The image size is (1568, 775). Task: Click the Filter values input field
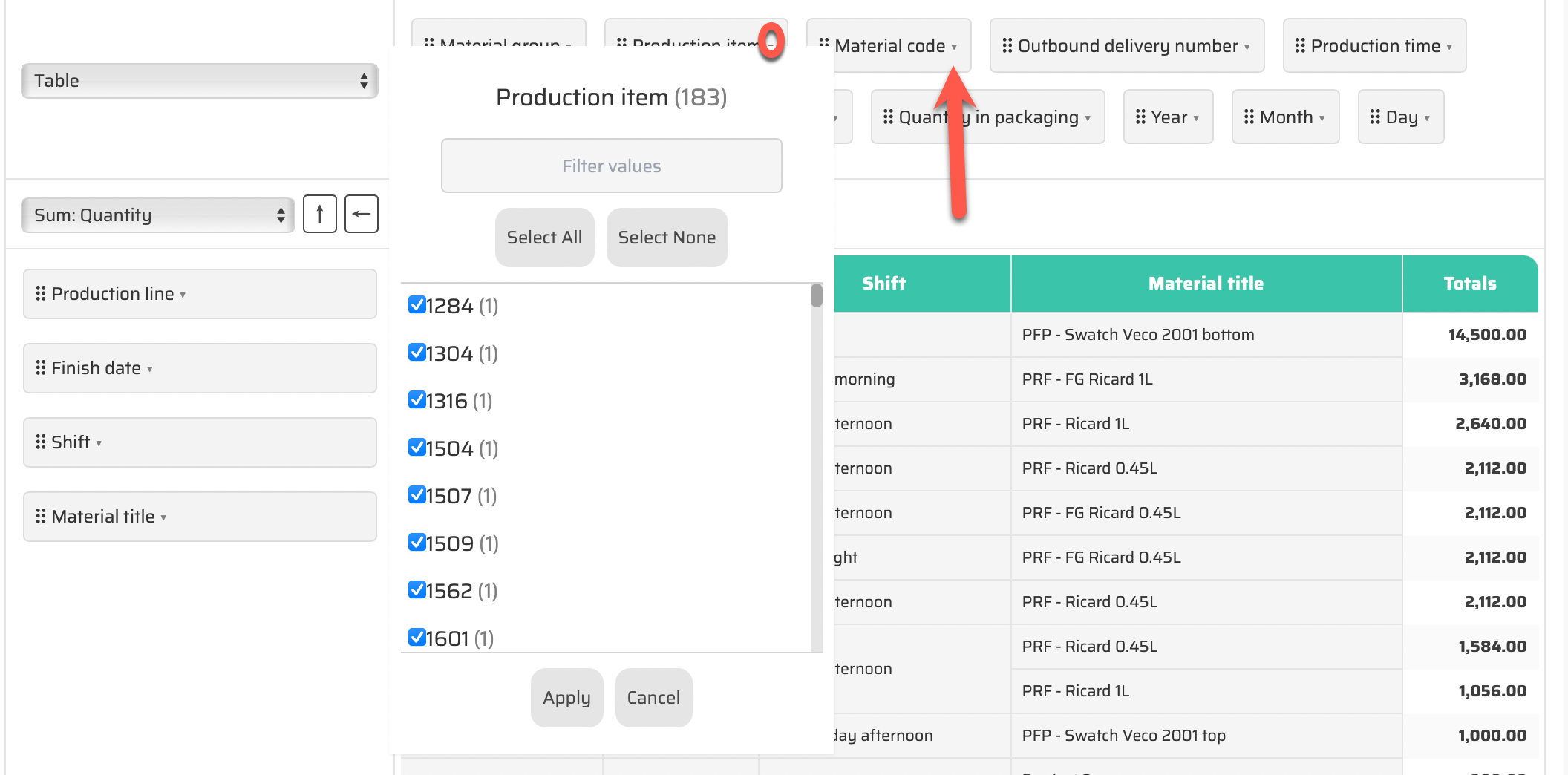click(x=611, y=166)
